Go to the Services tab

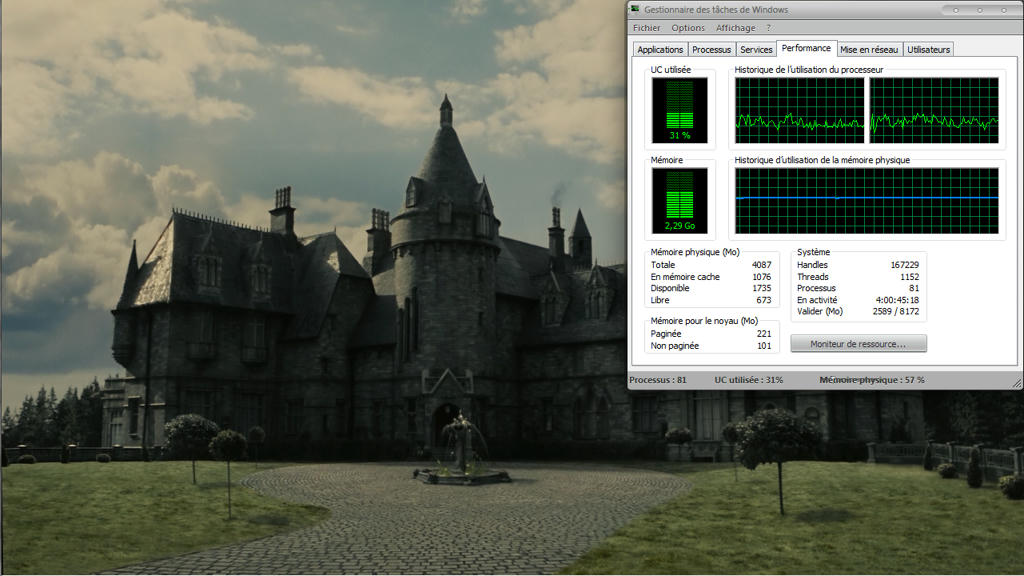[x=756, y=49]
